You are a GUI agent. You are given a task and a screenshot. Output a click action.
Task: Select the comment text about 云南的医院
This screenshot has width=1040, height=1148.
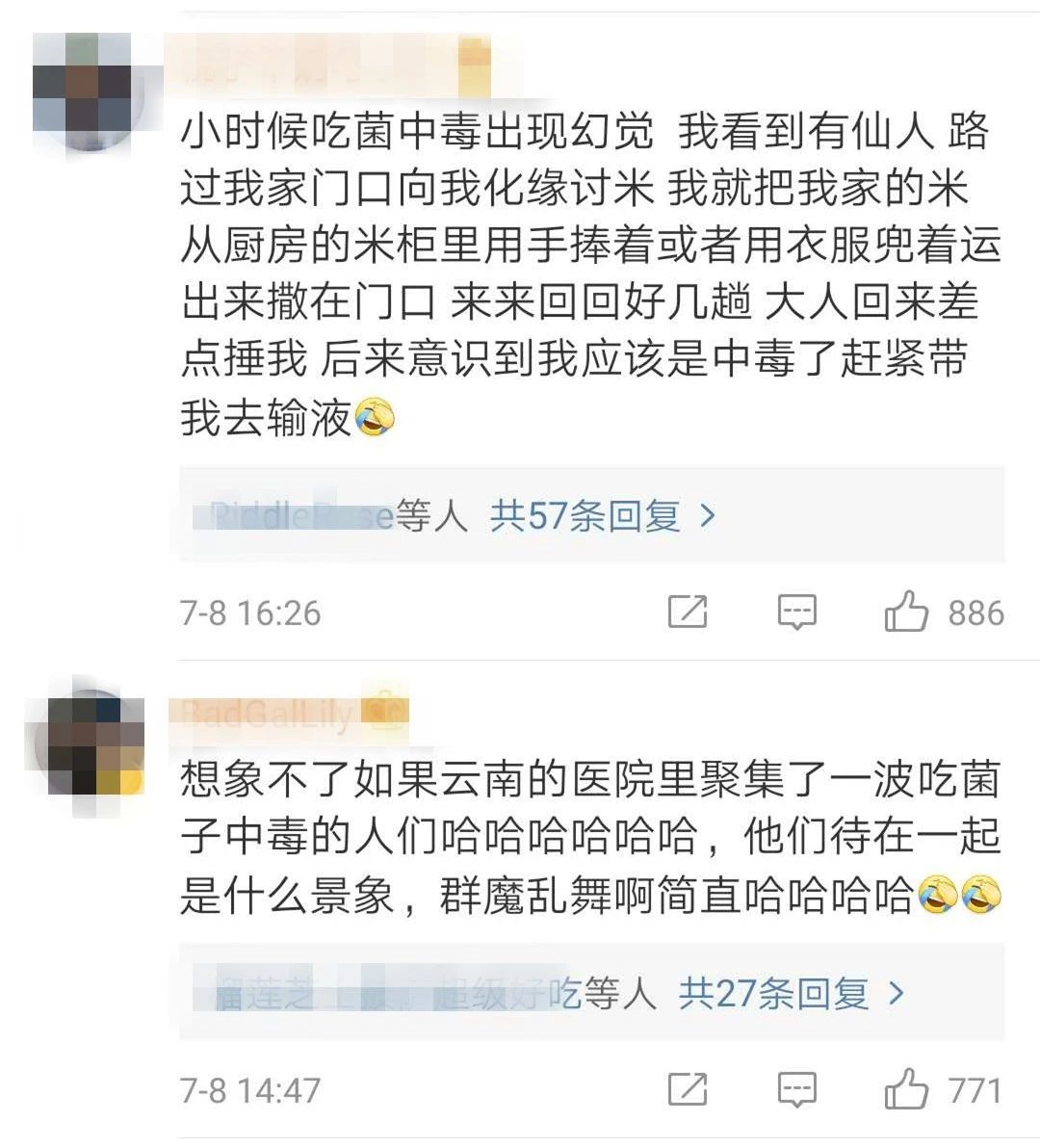(590, 837)
